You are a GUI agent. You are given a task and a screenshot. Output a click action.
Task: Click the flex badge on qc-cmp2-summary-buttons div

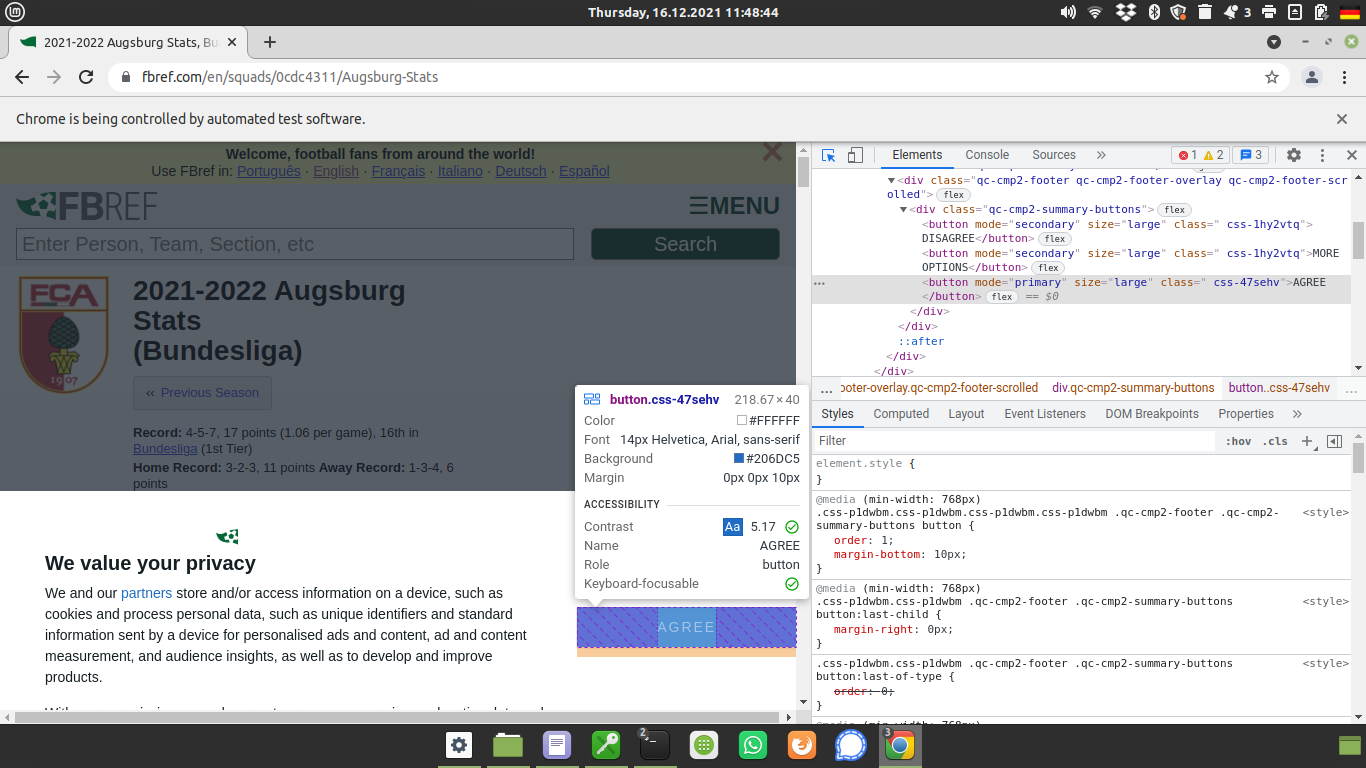pyautogui.click(x=1174, y=210)
